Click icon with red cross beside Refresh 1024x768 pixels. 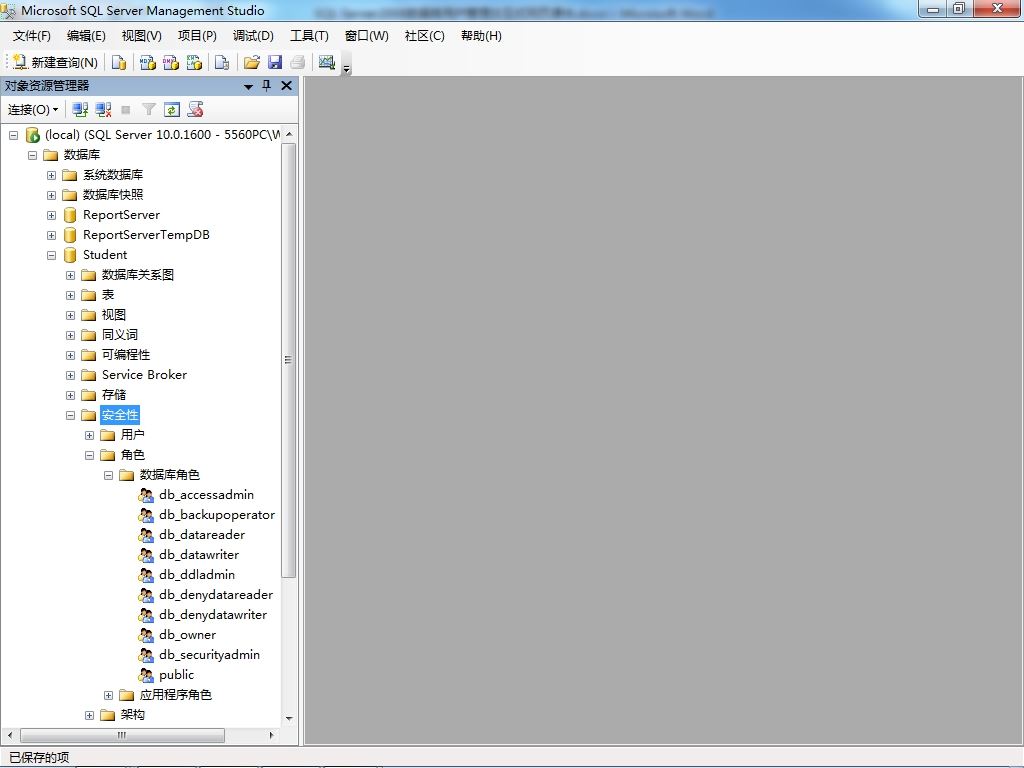click(195, 110)
